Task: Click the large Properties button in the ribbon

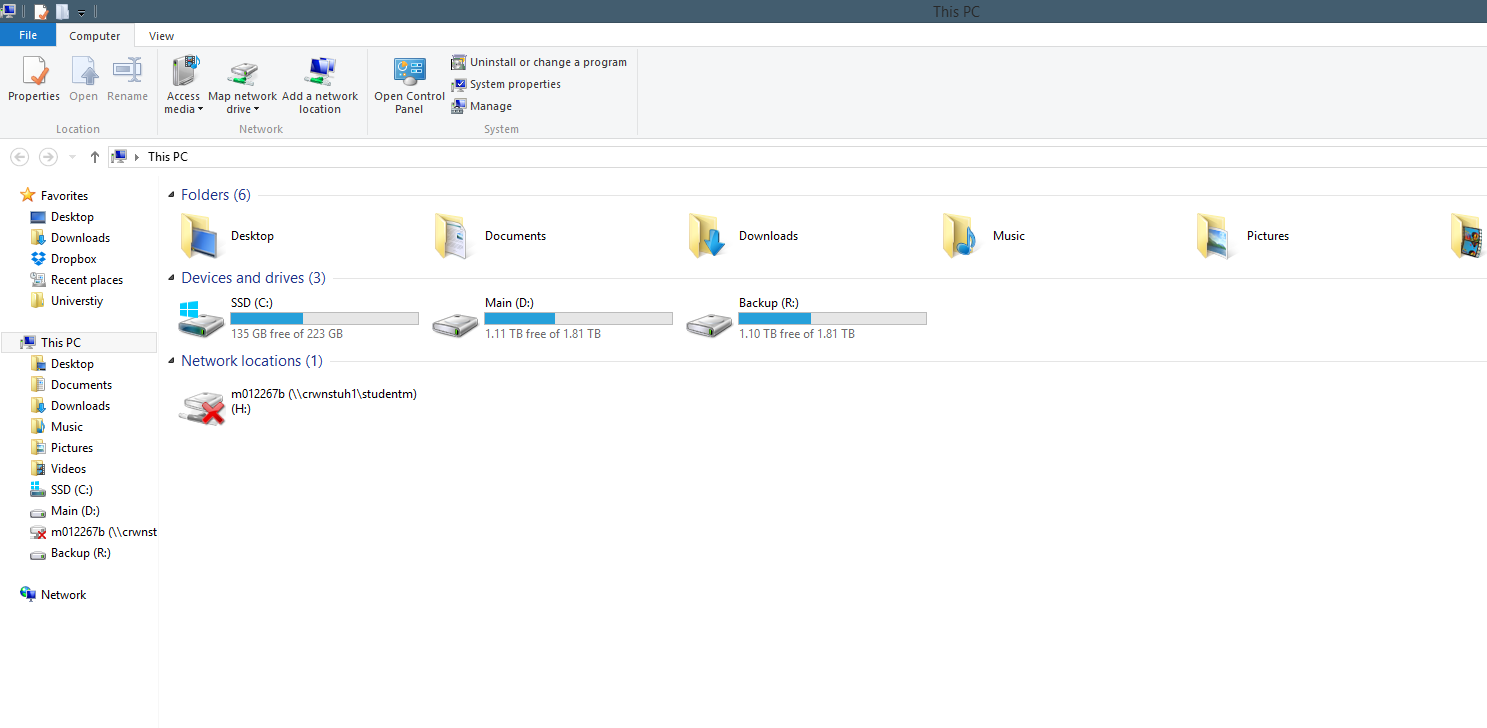Action: [34, 79]
